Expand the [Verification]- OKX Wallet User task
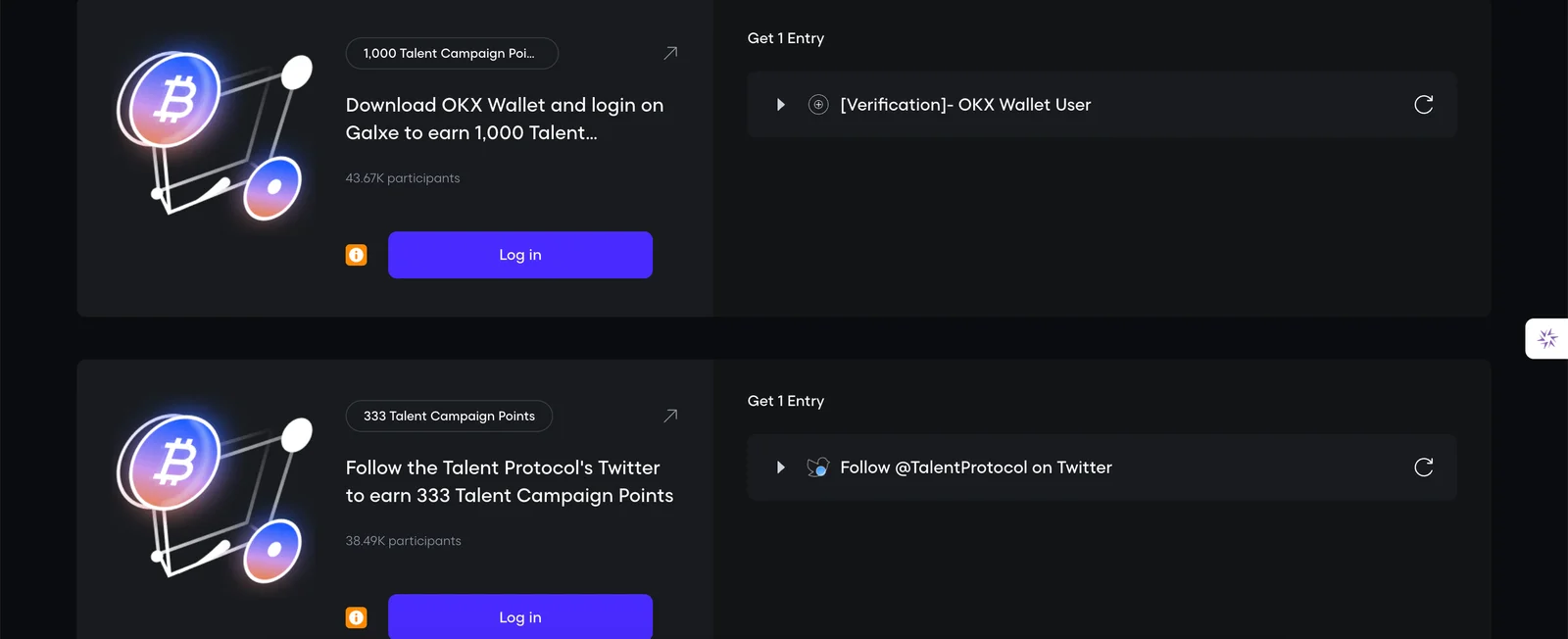Image resolution: width=1568 pixels, height=639 pixels. click(781, 105)
